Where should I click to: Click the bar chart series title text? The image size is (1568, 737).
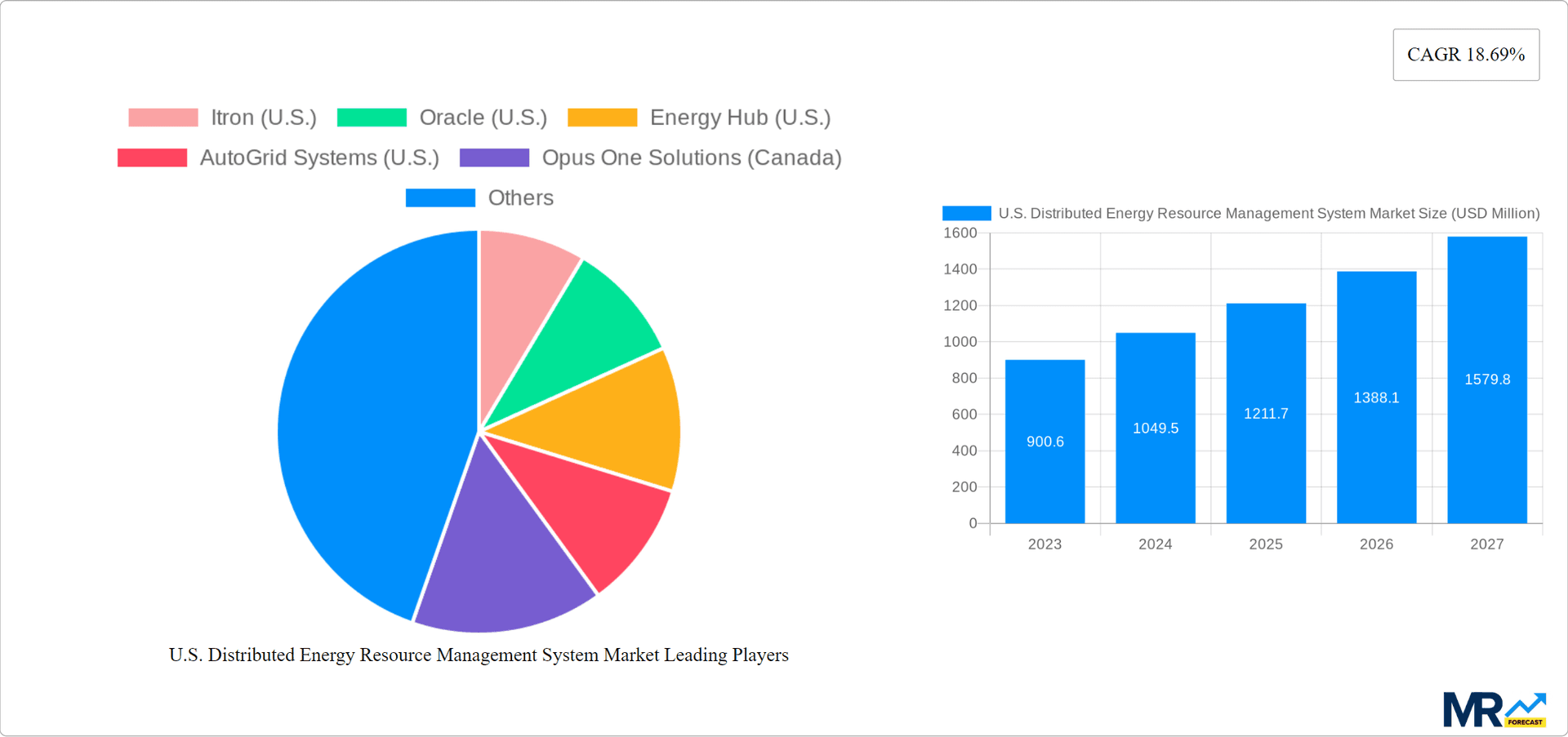click(1268, 213)
